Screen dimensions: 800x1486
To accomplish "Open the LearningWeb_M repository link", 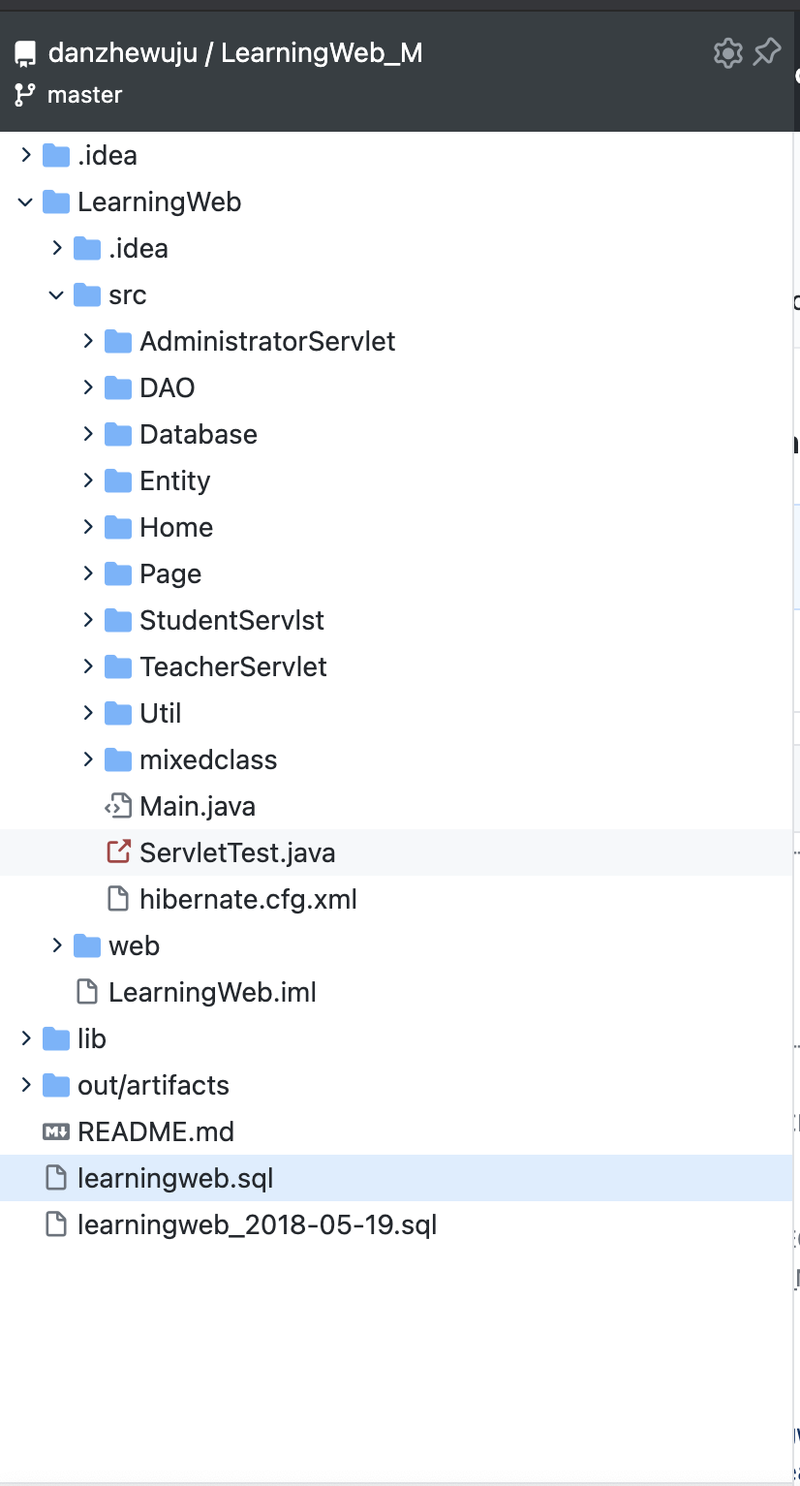I will coord(322,53).
